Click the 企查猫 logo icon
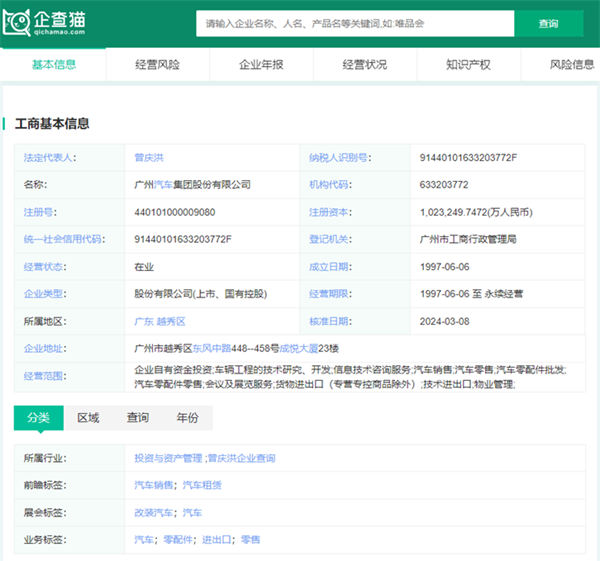 pos(19,23)
